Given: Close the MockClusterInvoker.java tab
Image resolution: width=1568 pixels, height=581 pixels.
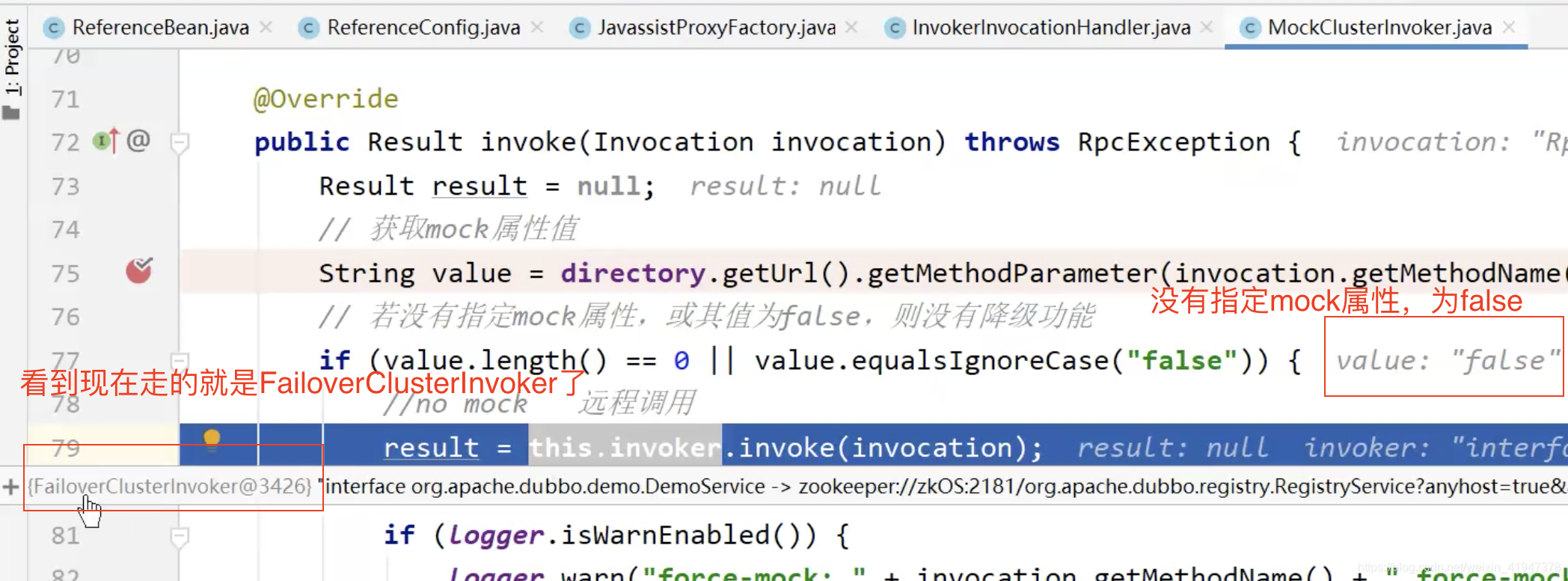Looking at the screenshot, I should (1509, 28).
